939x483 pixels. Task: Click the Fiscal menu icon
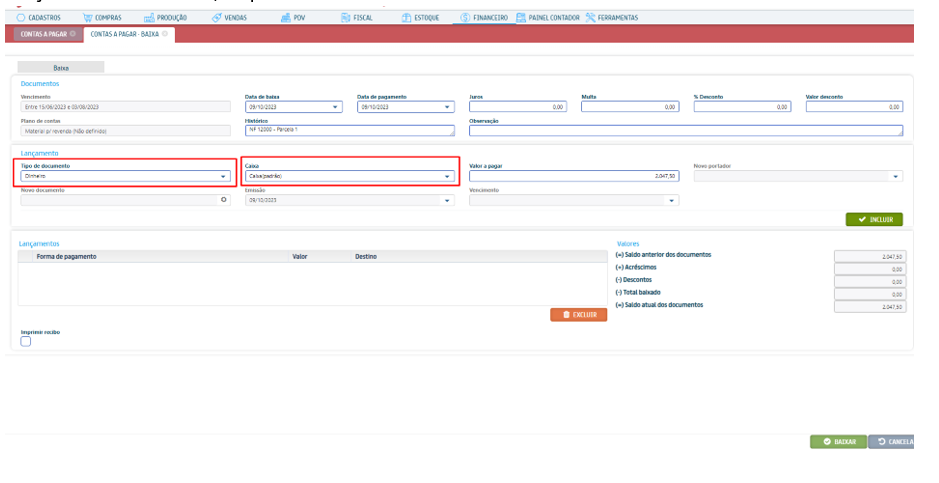pyautogui.click(x=345, y=18)
